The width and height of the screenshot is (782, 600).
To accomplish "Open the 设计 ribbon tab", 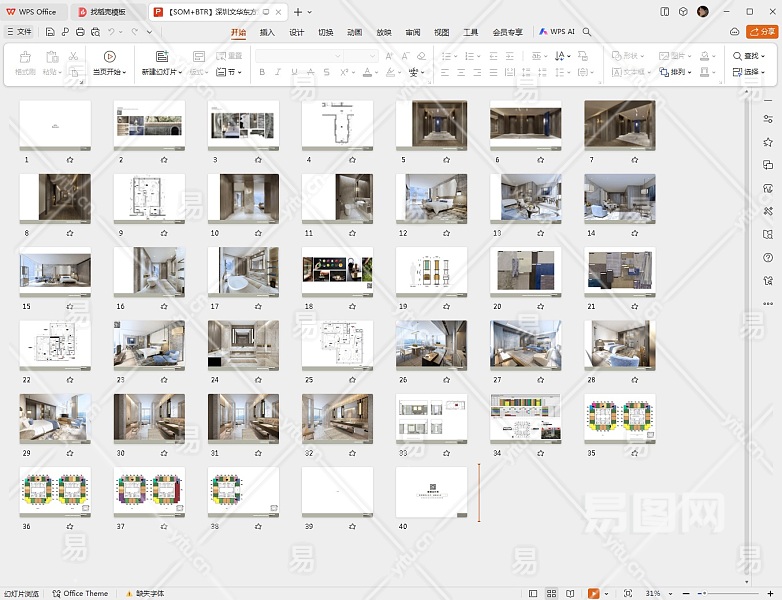I will click(296, 32).
